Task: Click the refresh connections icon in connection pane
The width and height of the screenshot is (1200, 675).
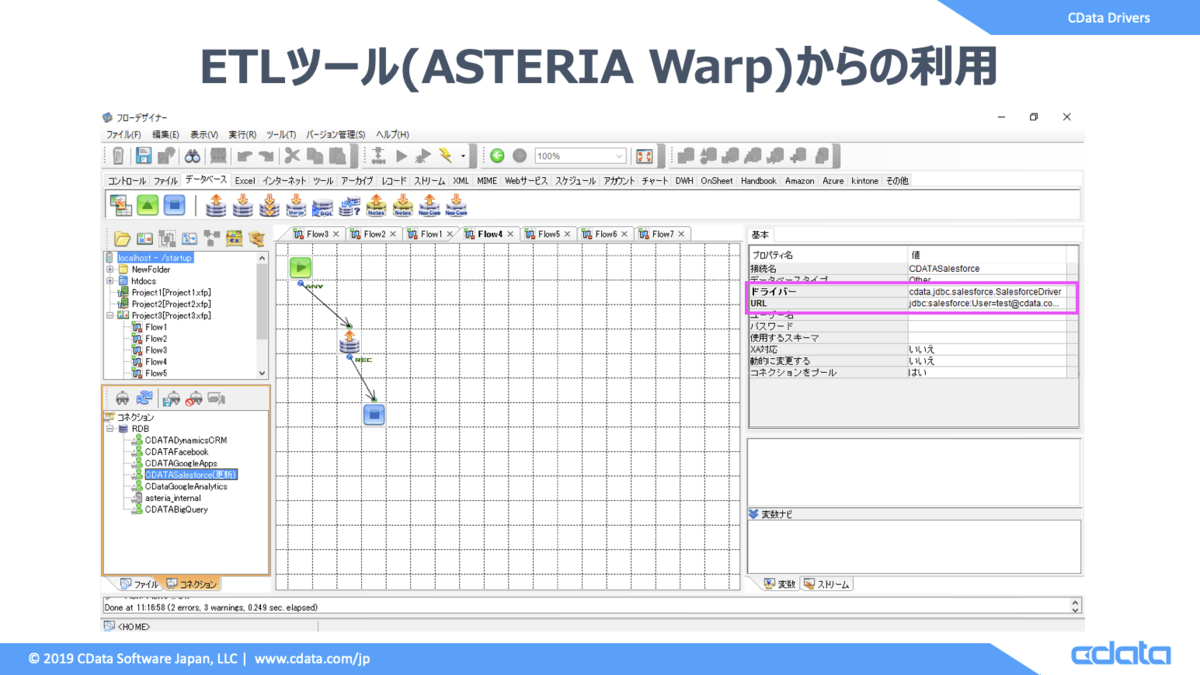Action: pyautogui.click(x=145, y=398)
